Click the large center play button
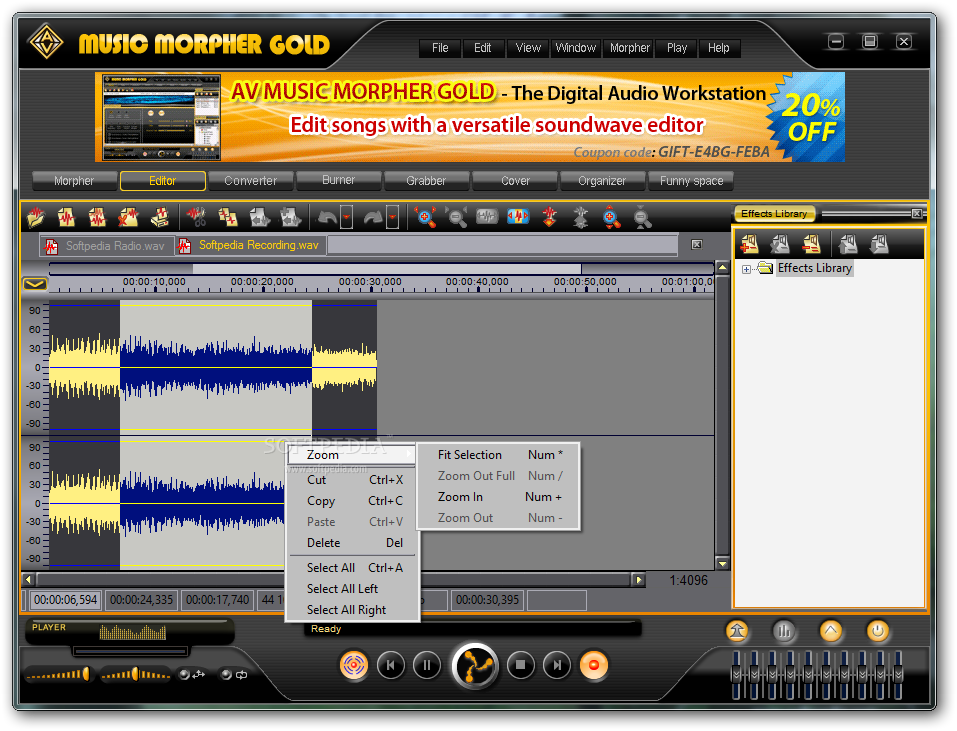The image size is (957, 731). click(474, 665)
